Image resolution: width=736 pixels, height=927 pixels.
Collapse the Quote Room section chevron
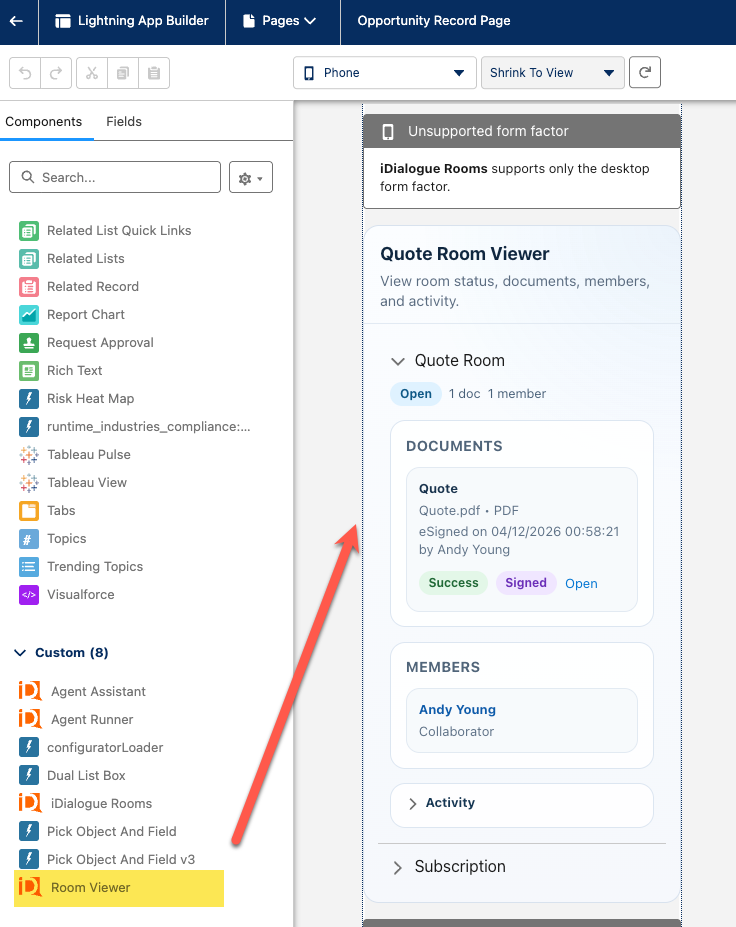point(398,361)
